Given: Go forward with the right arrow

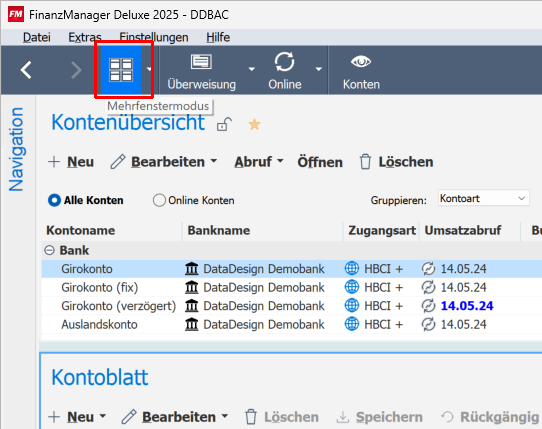Looking at the screenshot, I should (76, 70).
